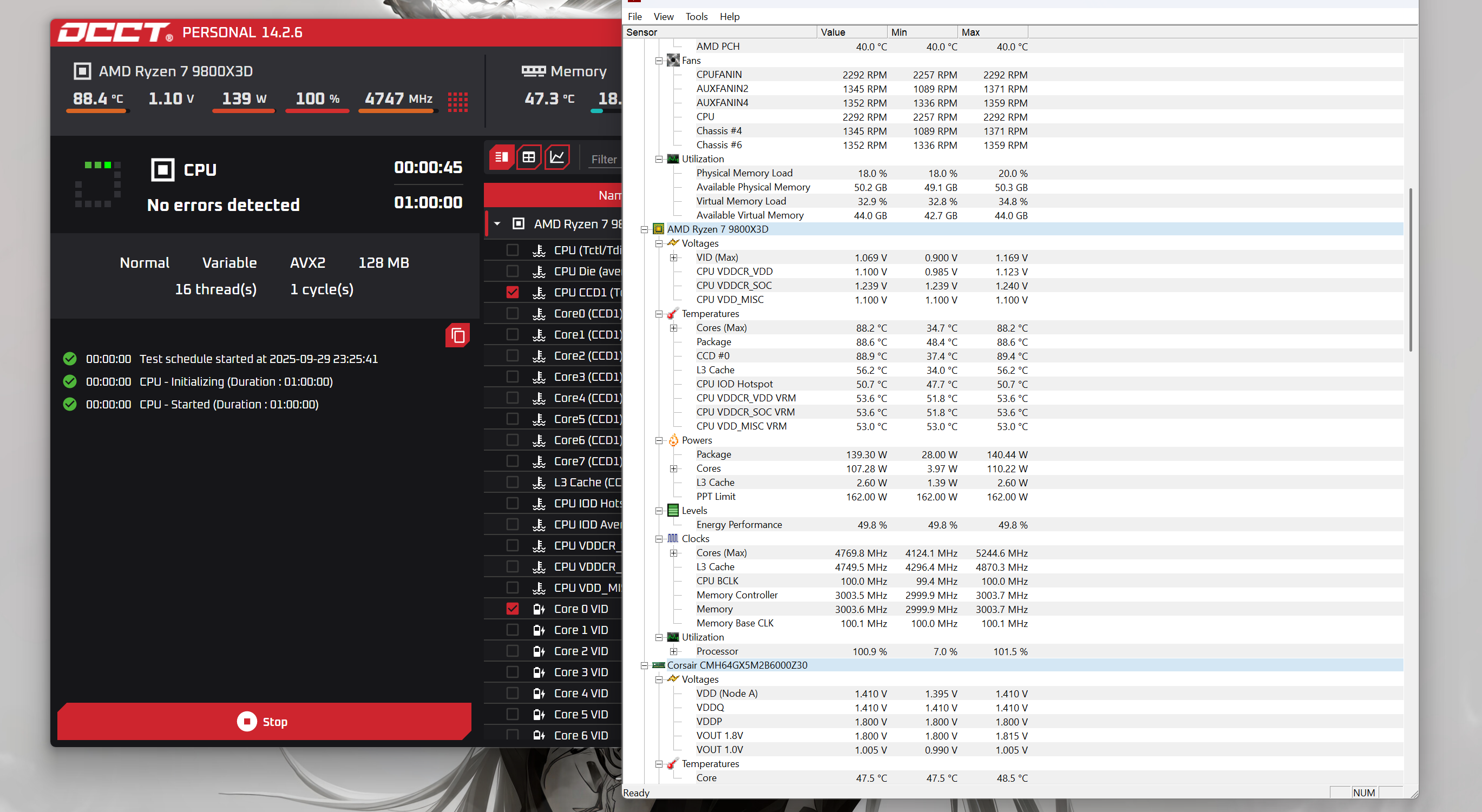Screen dimensions: 1482x812
Task: Check the CPU (Tctl/Tdie) sensor checkbox
Action: 512,250
